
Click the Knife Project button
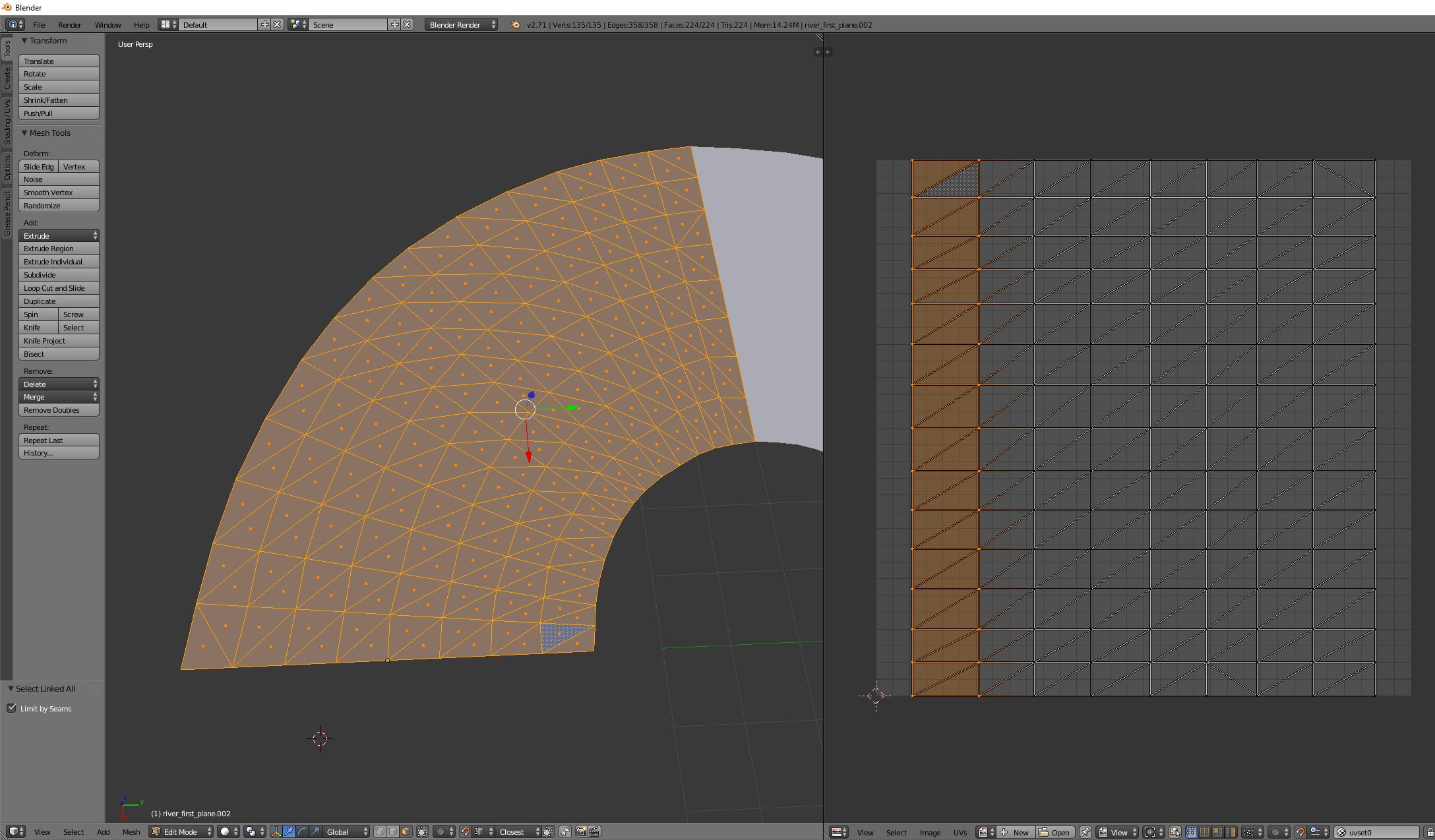(59, 341)
